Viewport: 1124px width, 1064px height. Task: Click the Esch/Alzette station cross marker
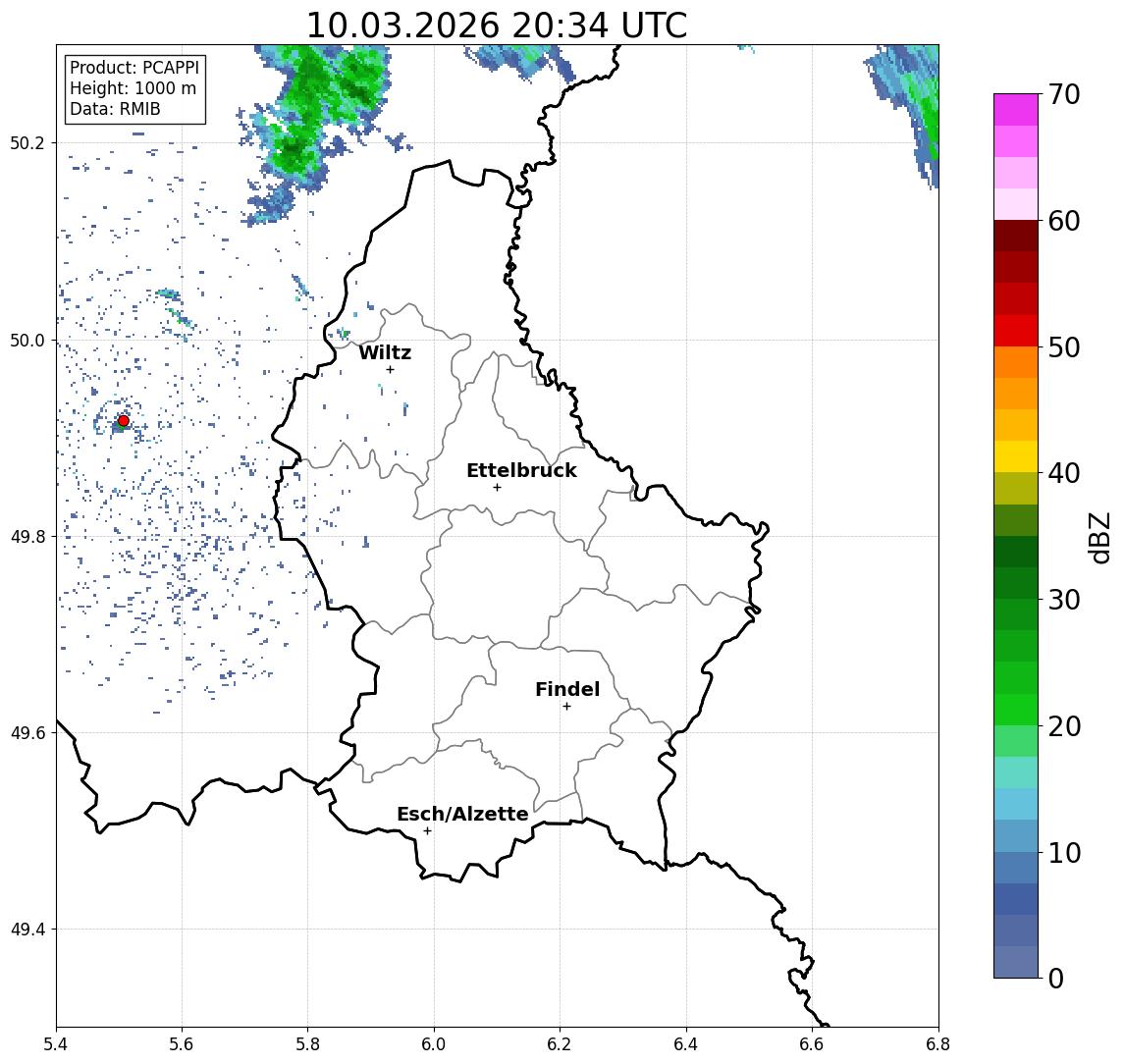427,831
